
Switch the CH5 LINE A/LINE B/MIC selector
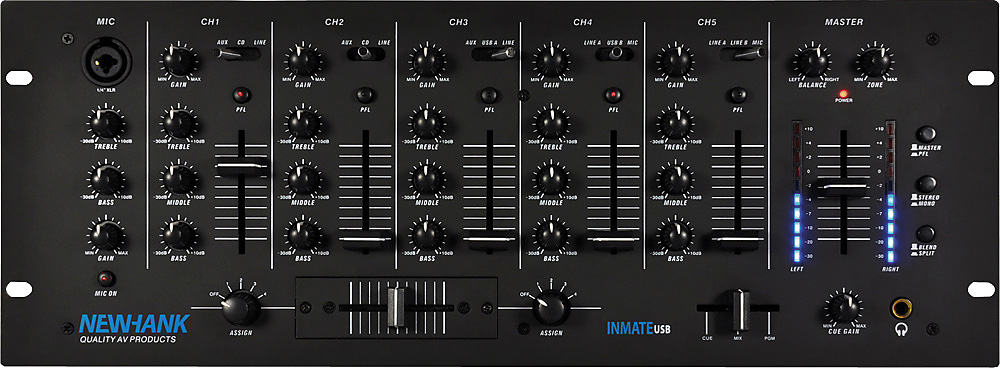tap(742, 54)
